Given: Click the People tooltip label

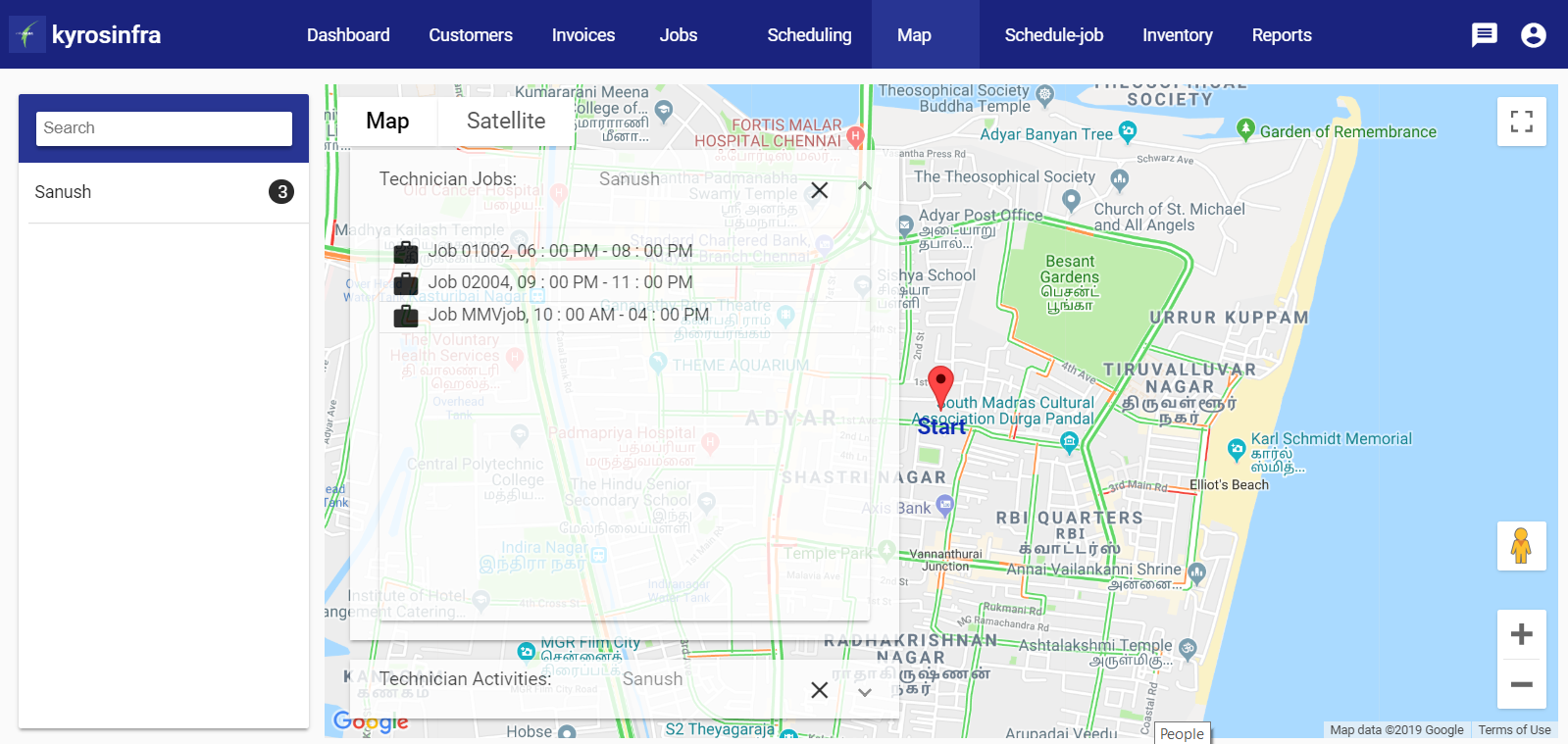Looking at the screenshot, I should (1182, 733).
